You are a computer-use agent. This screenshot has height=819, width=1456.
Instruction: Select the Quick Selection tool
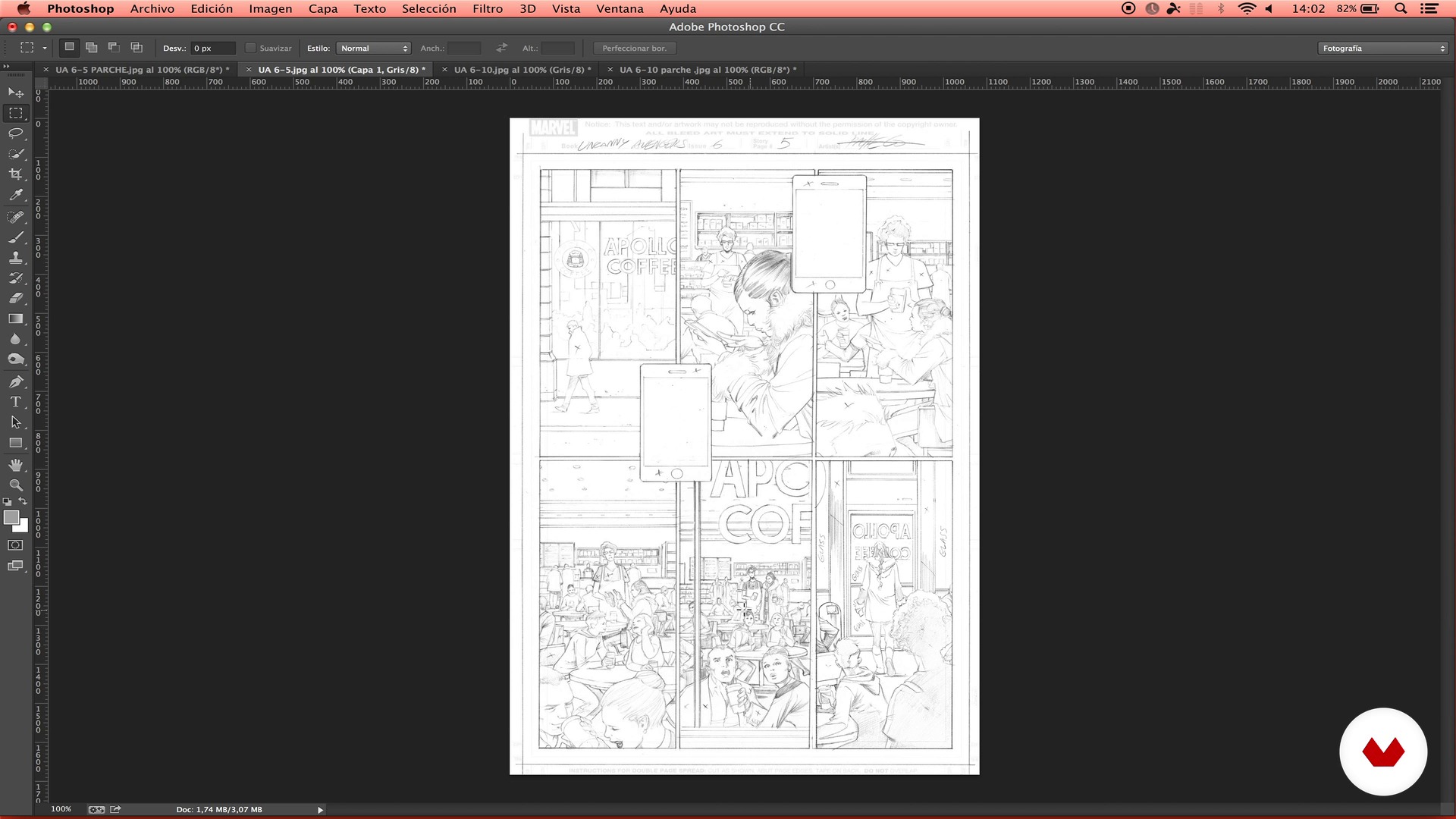click(x=15, y=154)
